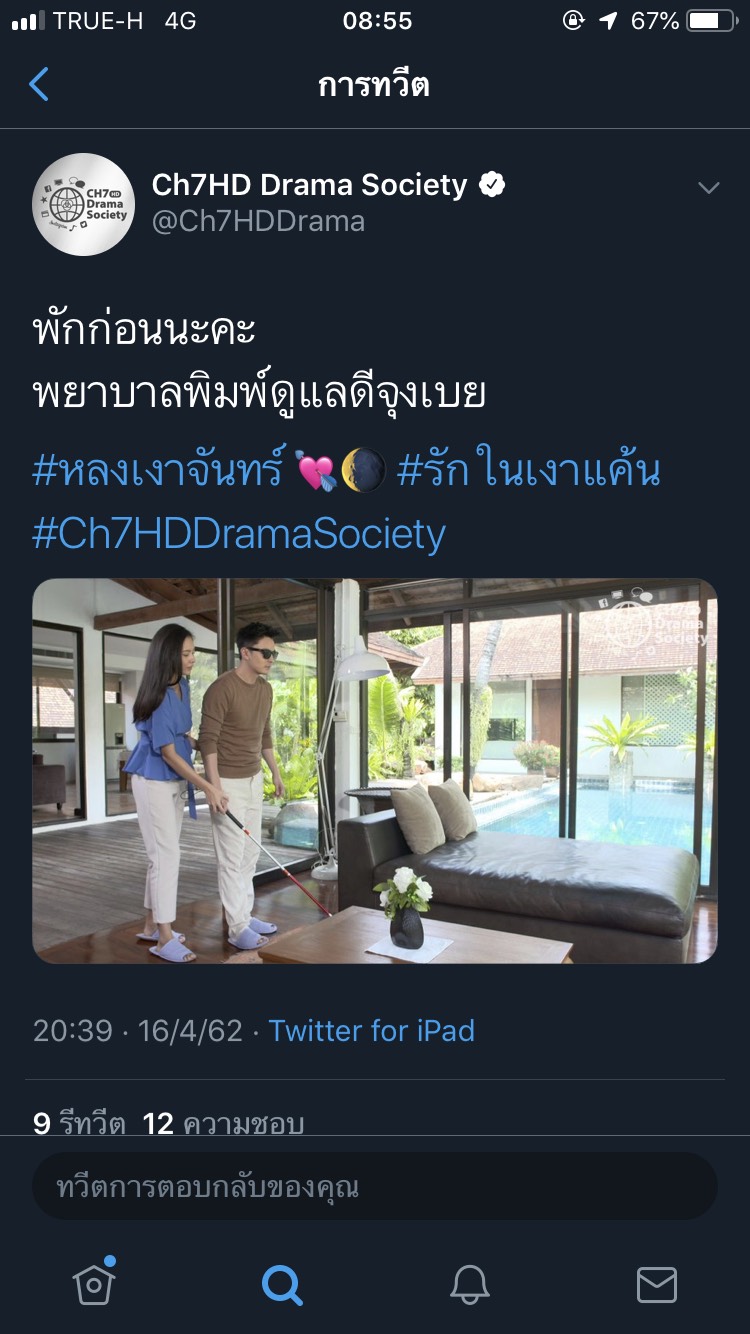Tap the #รักในเงาแค้น hashtag
This screenshot has height=1334, width=750.
click(529, 470)
